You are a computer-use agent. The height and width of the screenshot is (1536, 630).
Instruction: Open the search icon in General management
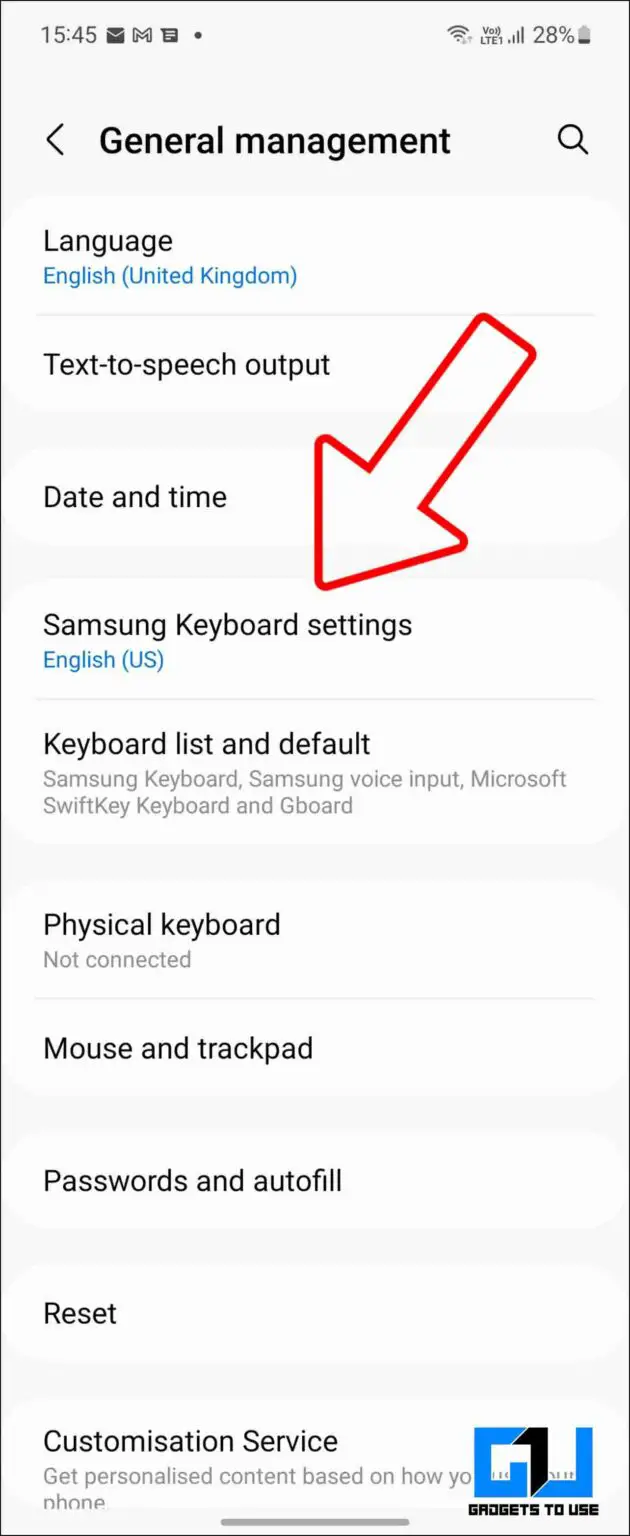point(573,140)
